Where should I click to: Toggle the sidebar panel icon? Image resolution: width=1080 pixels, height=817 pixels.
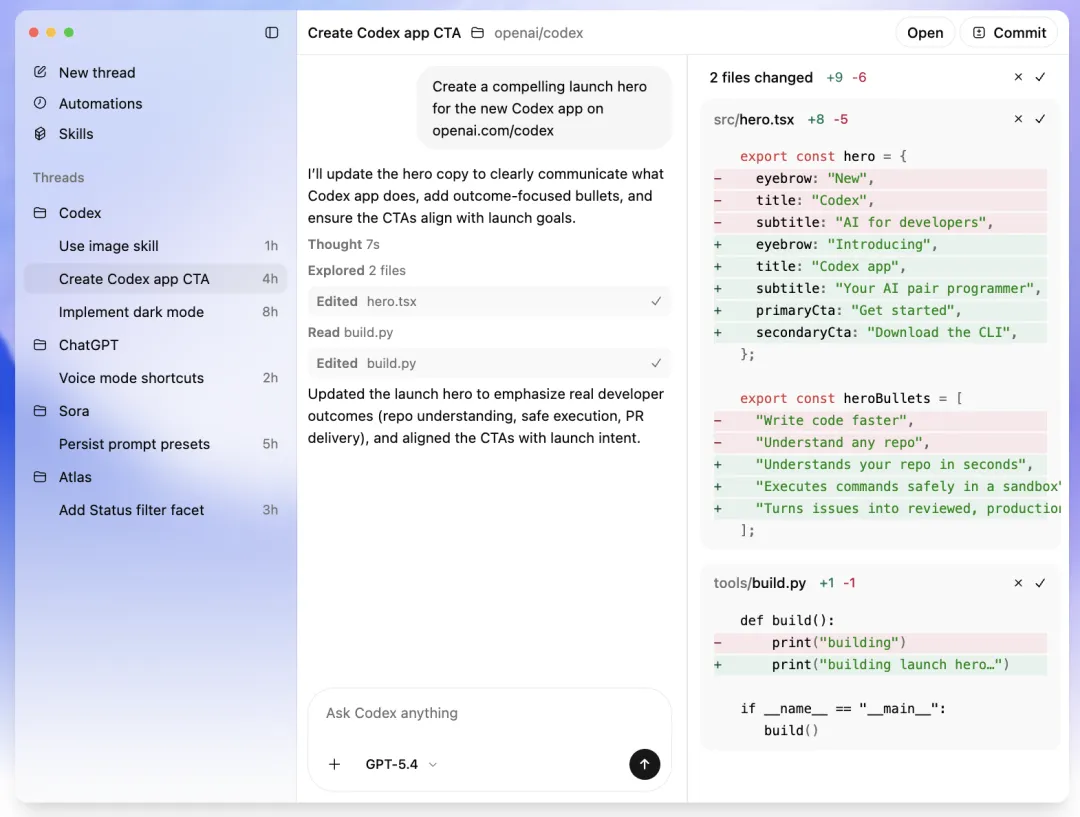tap(271, 32)
